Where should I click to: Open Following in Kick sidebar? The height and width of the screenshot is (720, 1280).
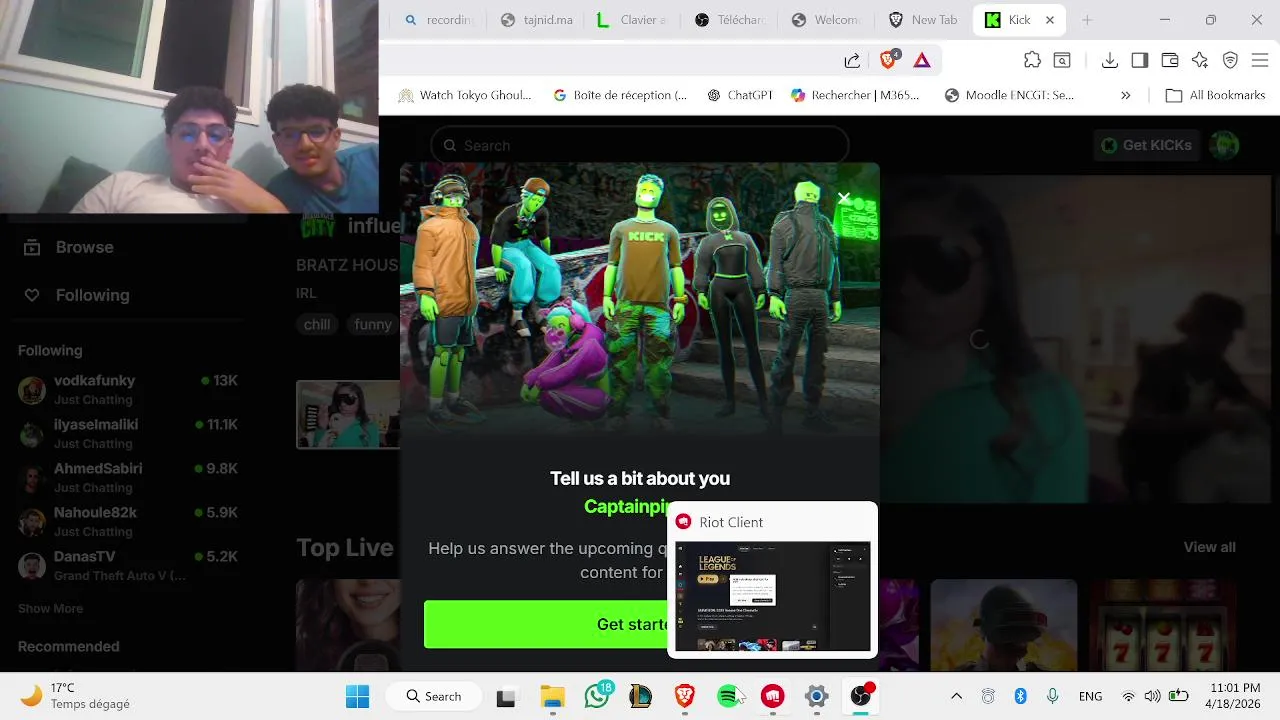(x=77, y=295)
